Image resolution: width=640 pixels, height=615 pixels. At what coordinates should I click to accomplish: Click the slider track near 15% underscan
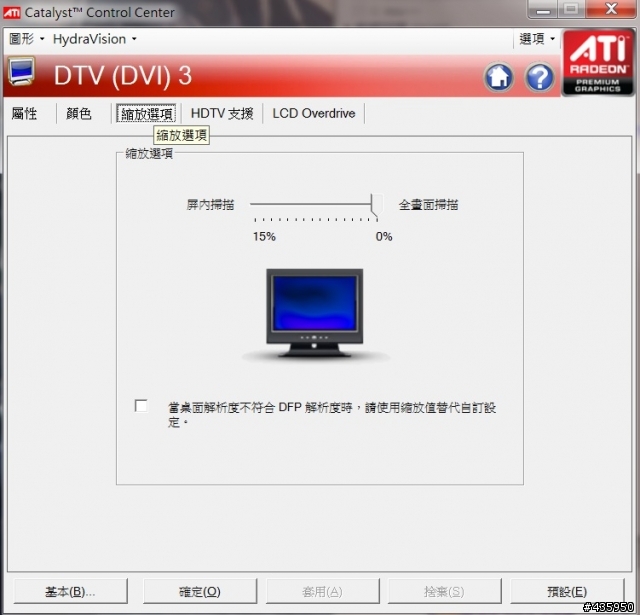[x=256, y=204]
